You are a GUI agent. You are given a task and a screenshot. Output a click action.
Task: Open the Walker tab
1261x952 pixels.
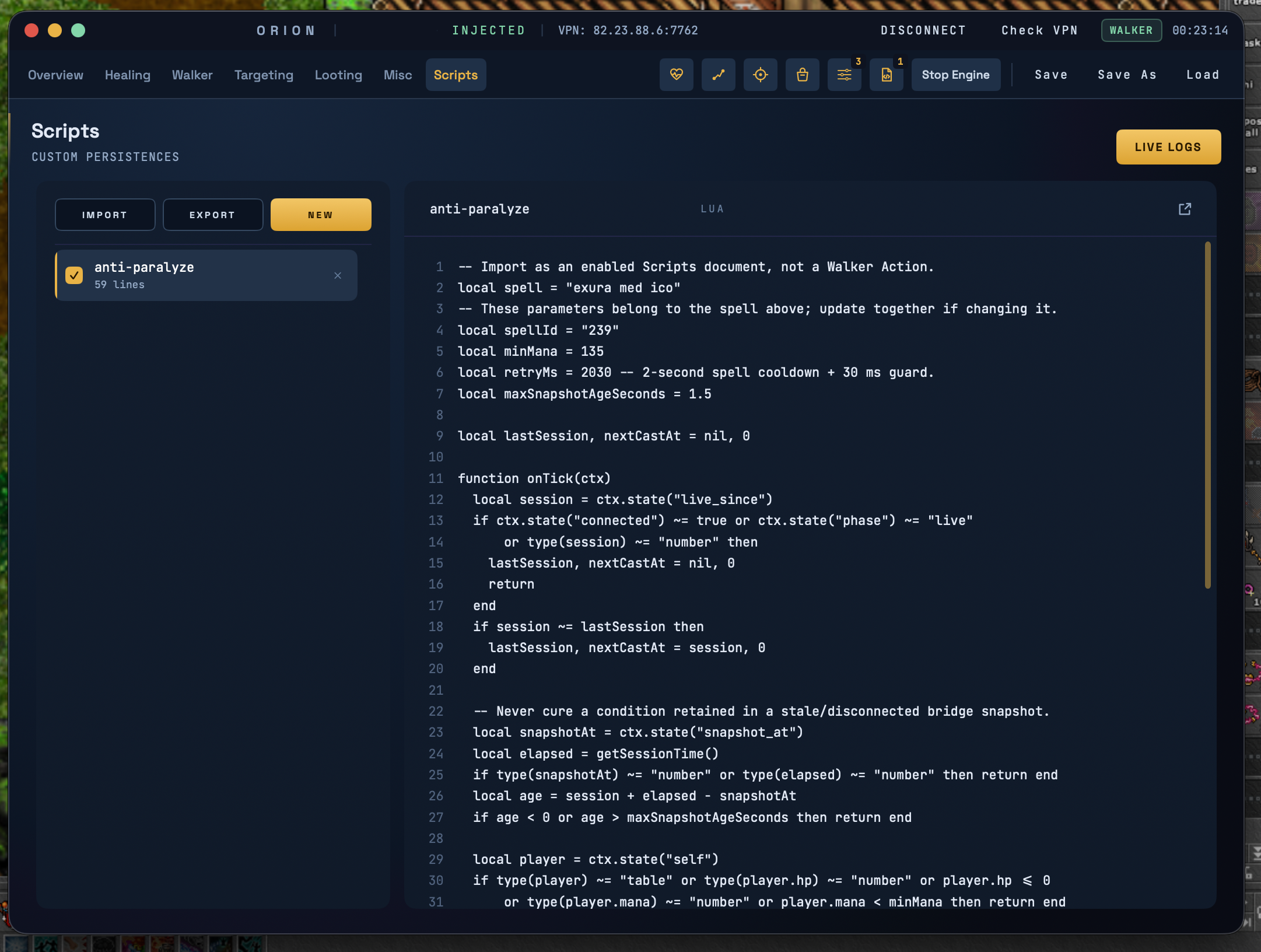(x=192, y=75)
